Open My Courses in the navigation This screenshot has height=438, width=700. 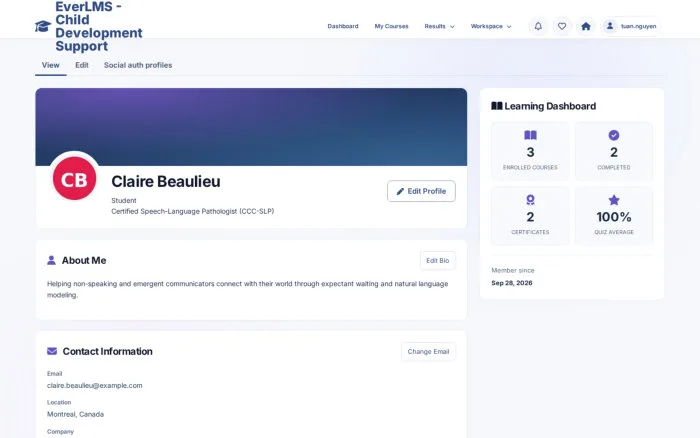click(x=392, y=26)
